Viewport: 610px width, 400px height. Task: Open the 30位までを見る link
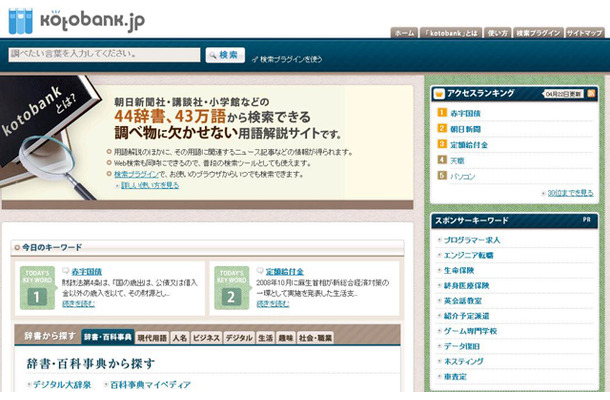[570, 193]
